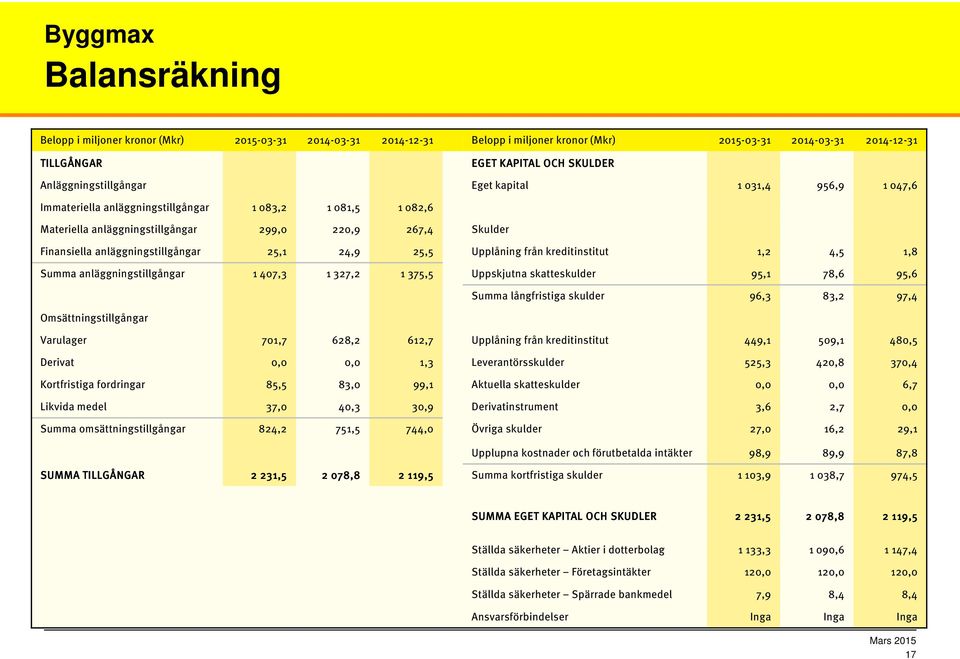
Task: Click value 525,3 for Leverantörsskulder
Action: [x=757, y=363]
